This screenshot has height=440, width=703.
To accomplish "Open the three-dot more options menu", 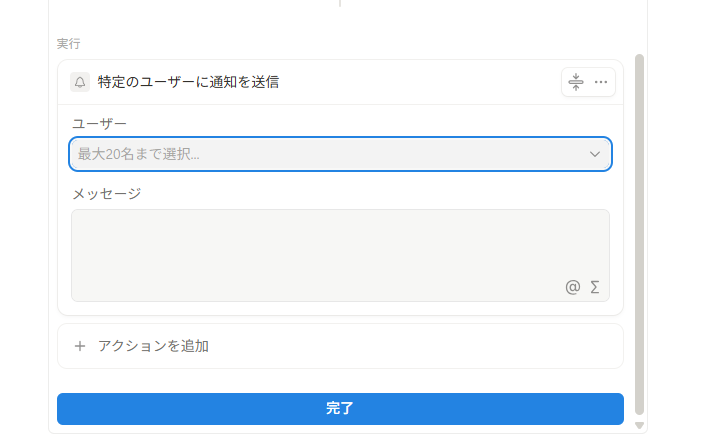I will [601, 82].
